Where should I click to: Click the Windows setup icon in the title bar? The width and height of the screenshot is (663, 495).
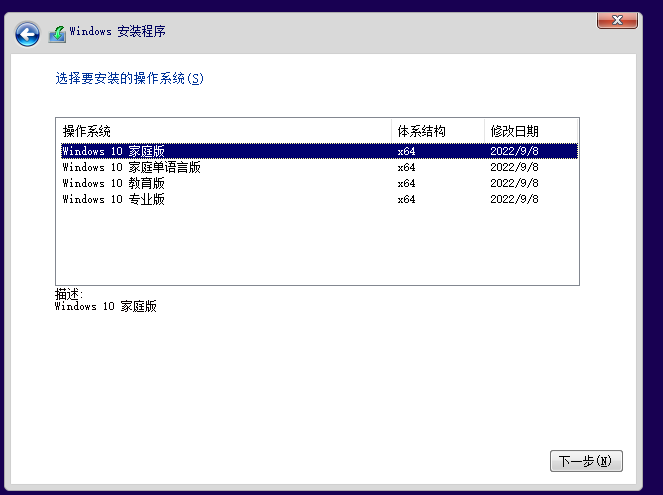click(57, 34)
